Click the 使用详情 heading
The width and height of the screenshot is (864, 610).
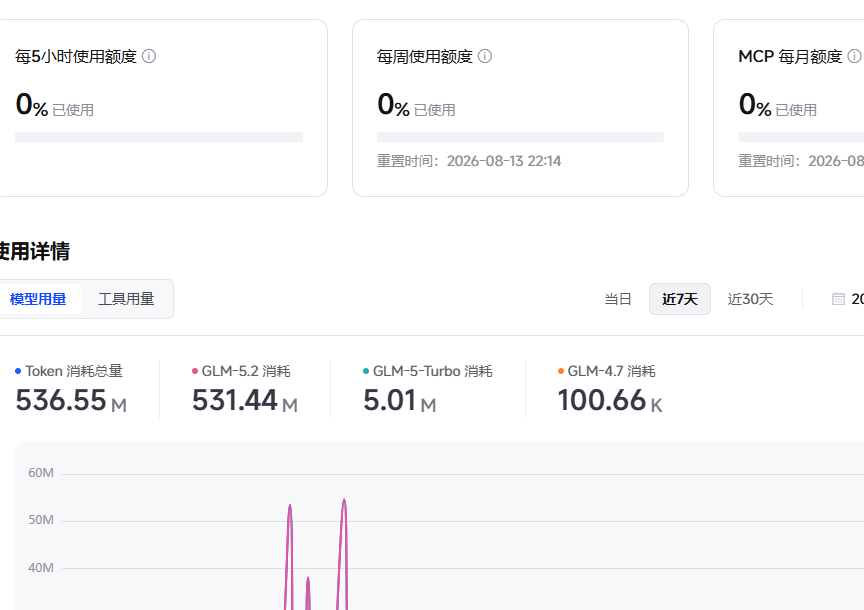[35, 251]
